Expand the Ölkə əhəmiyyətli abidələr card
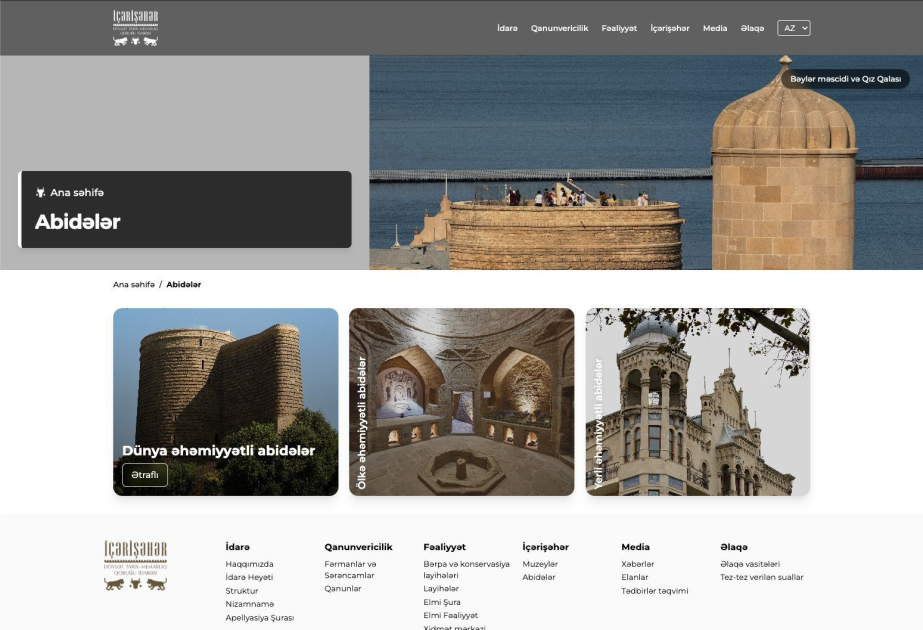 click(x=461, y=402)
